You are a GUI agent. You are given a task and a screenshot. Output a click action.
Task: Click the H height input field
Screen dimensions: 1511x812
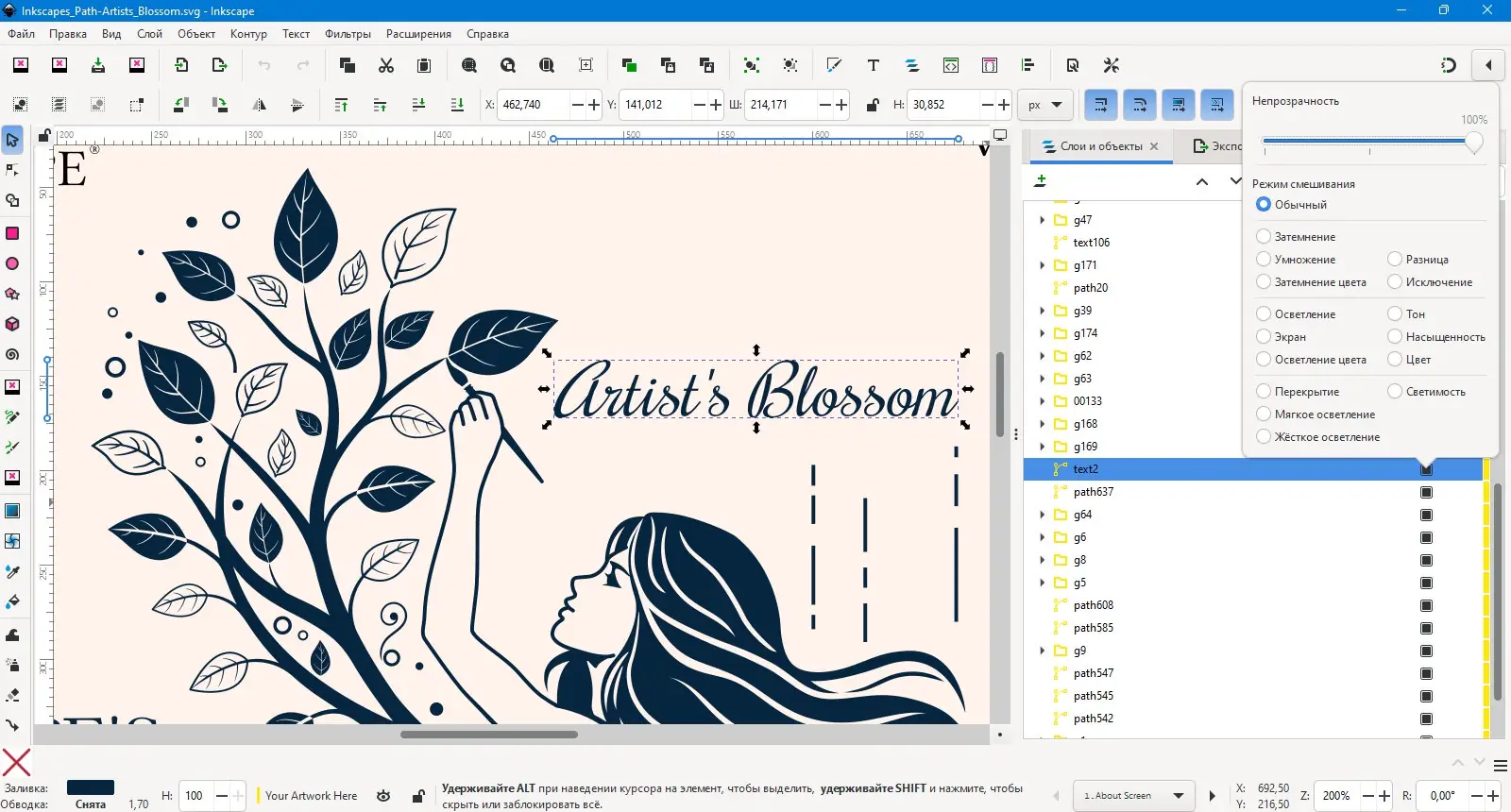[x=943, y=105]
